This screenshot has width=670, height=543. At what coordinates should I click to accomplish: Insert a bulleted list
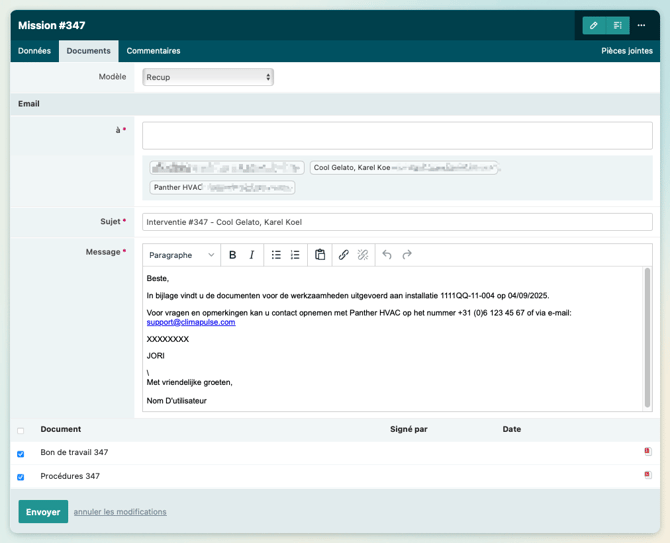click(x=276, y=255)
